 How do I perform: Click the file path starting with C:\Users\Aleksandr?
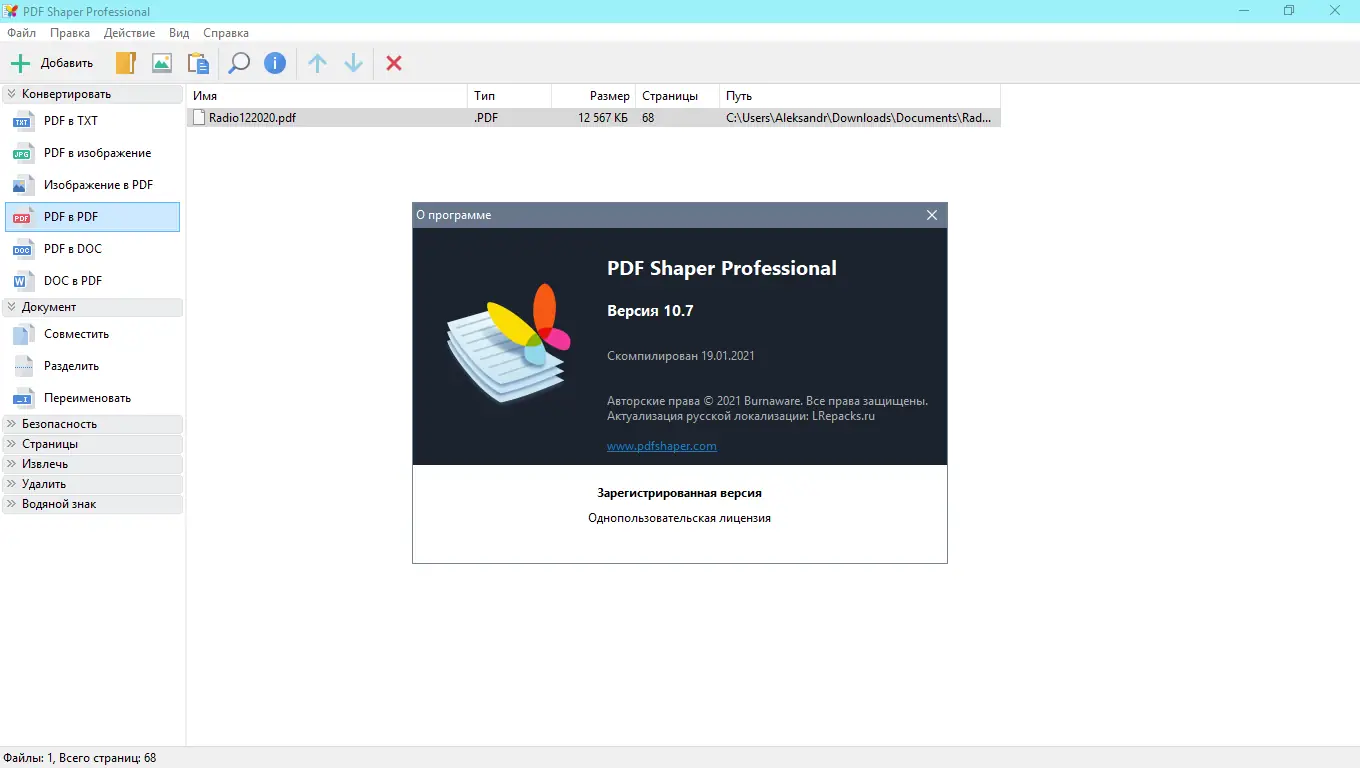[859, 118]
